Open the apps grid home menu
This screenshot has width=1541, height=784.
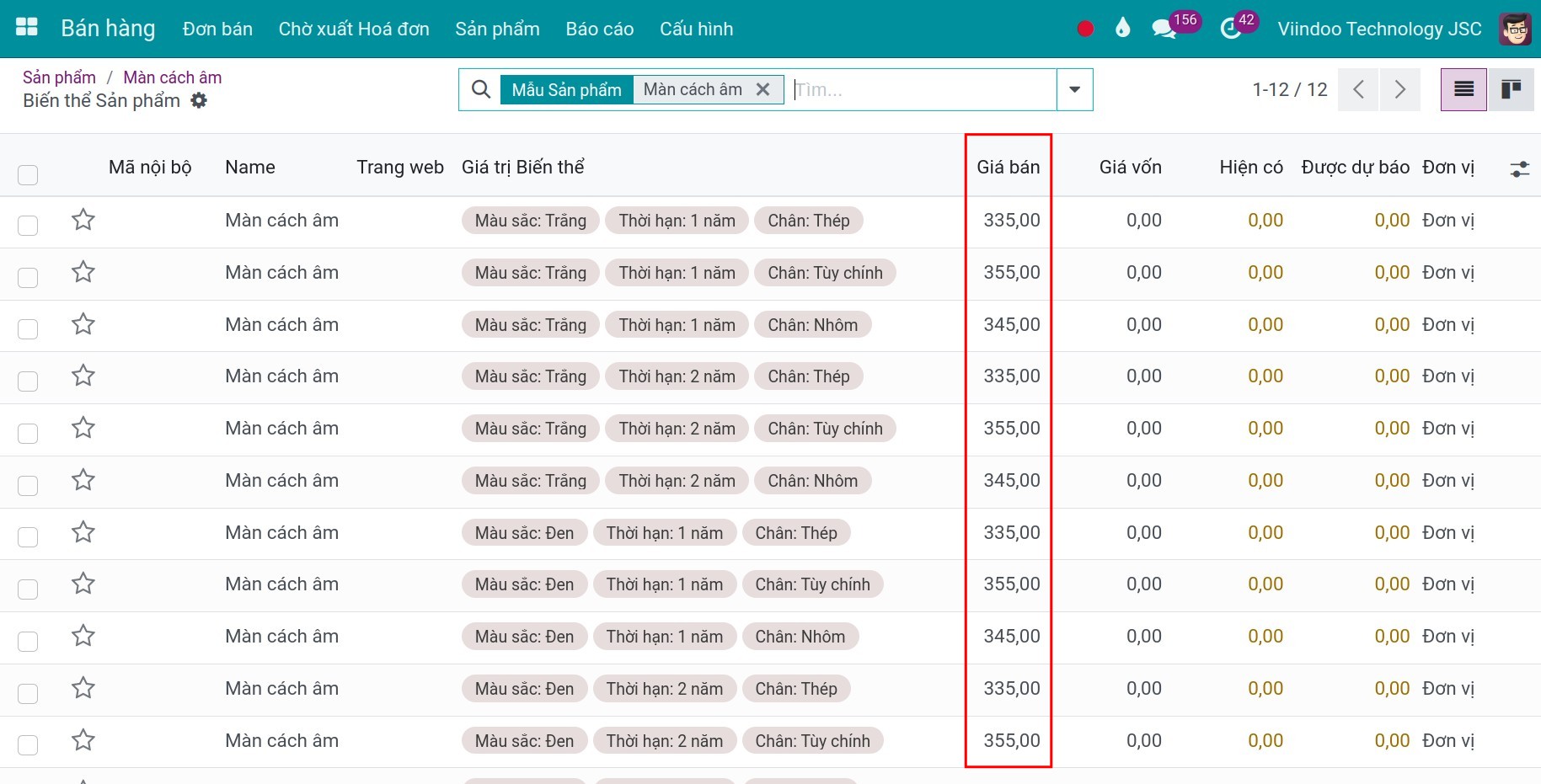coord(27,28)
